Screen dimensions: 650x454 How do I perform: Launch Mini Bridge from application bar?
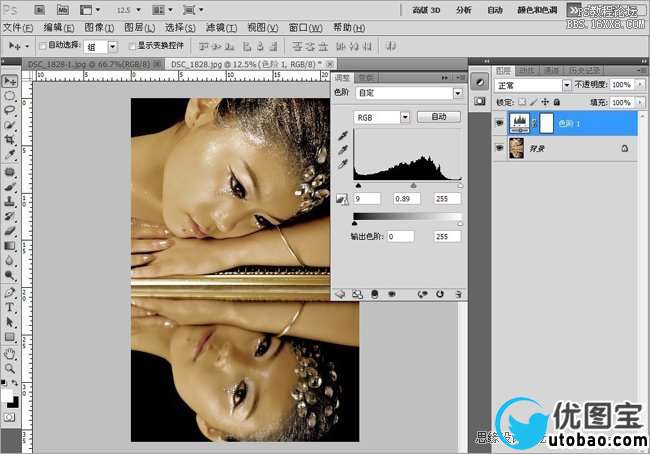point(63,10)
